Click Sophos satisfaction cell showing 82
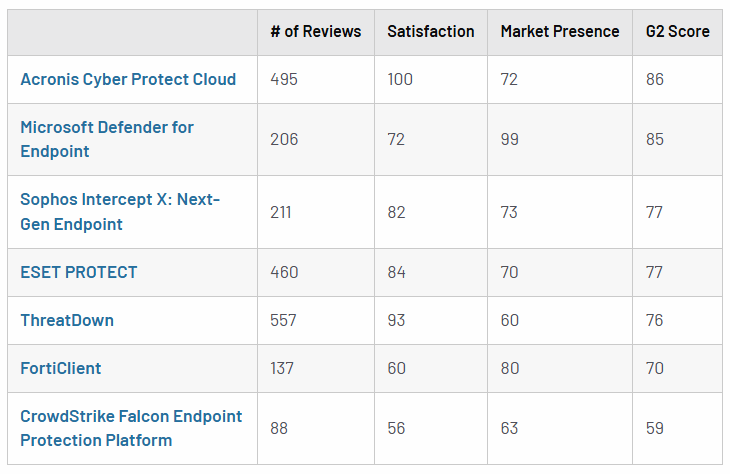 tap(396, 212)
